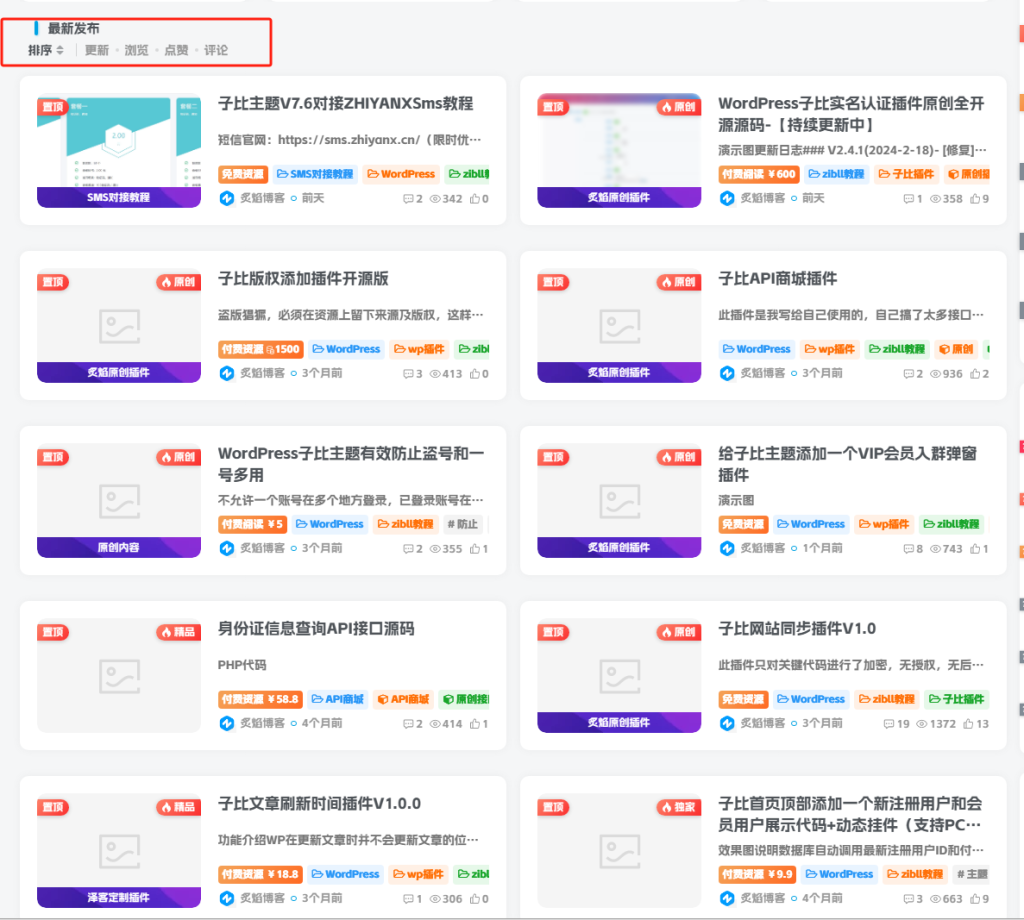Image resolution: width=1024 pixels, height=920 pixels.
Task: Click author avatar on 子比实名认证 post
Action: coord(727,198)
